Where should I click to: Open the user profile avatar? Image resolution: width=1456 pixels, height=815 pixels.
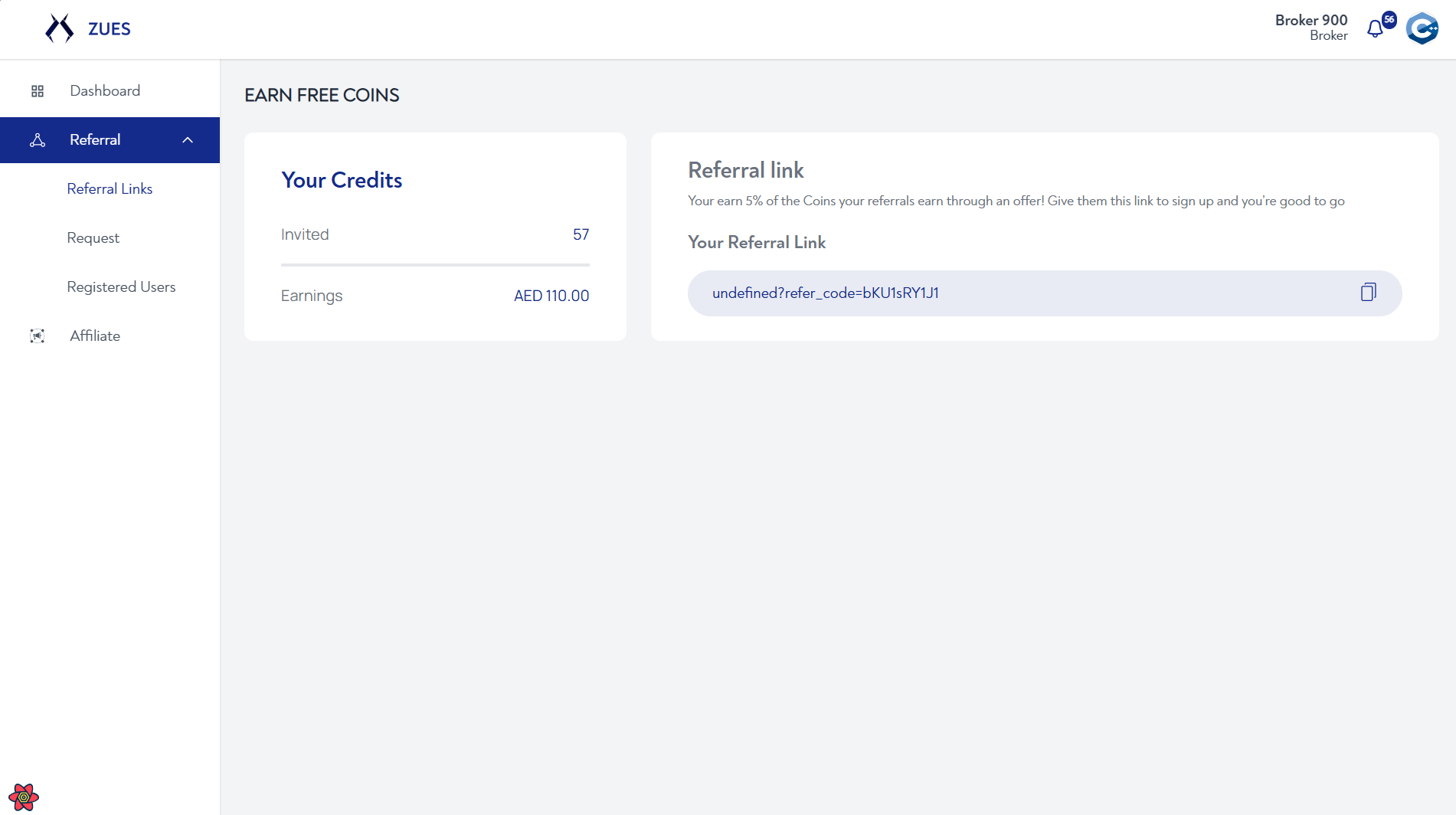1422,29
